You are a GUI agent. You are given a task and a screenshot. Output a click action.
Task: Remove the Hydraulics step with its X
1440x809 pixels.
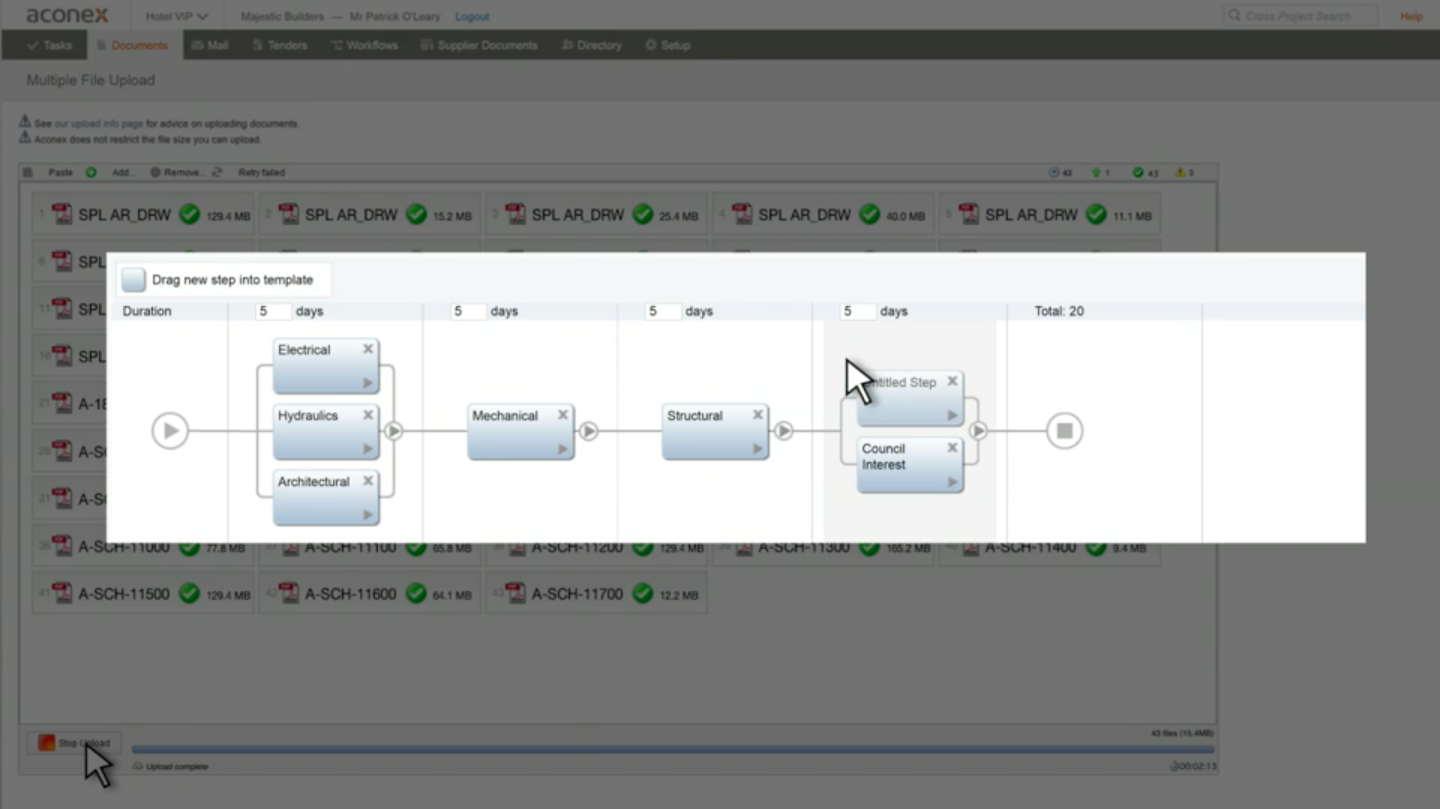tap(368, 415)
